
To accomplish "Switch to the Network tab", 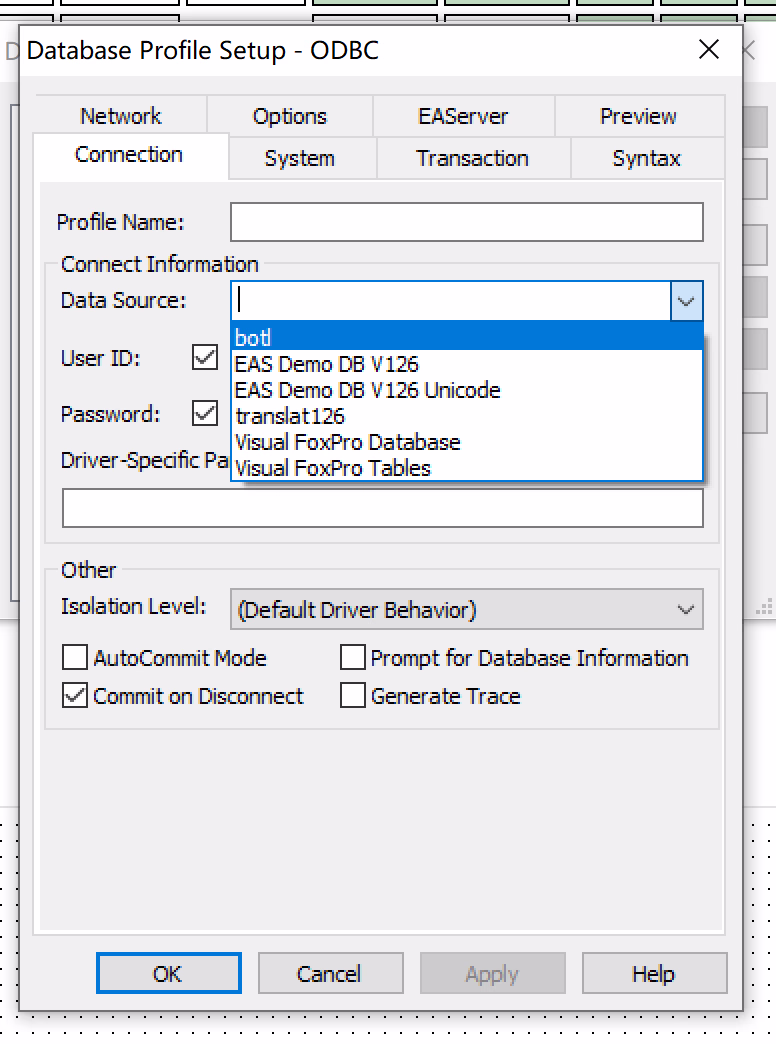I will tap(120, 116).
